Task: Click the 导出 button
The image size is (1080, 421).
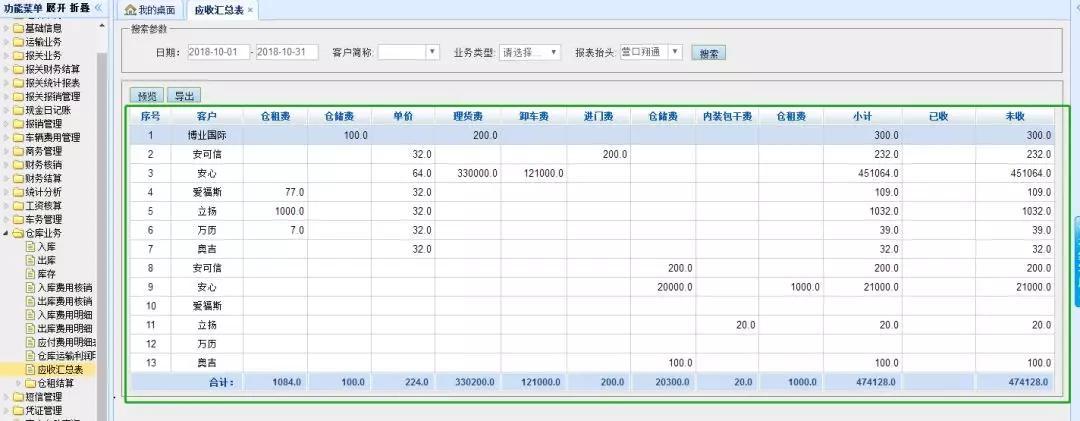Action: coord(184,96)
